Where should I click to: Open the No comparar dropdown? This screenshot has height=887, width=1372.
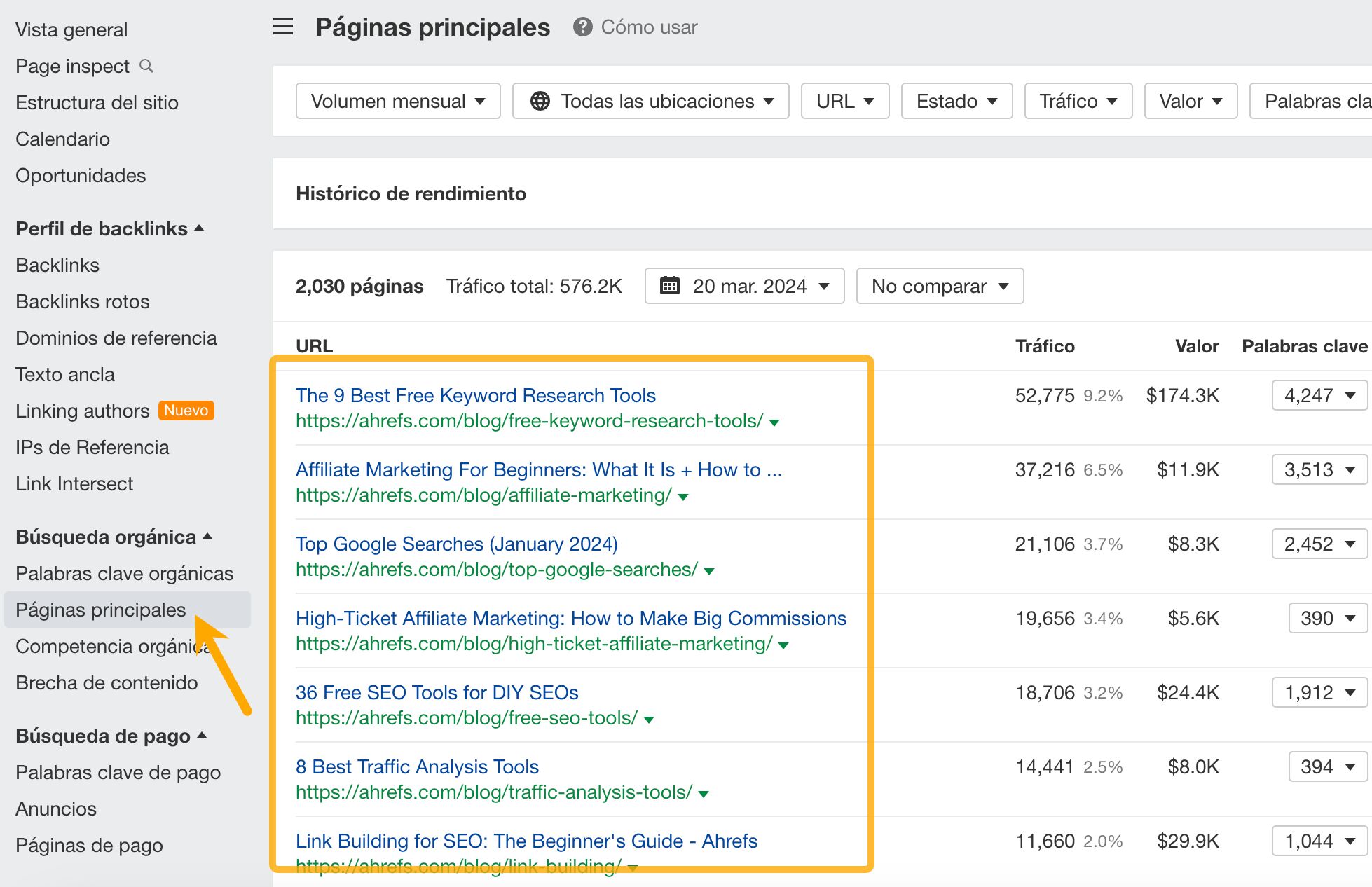tap(939, 286)
